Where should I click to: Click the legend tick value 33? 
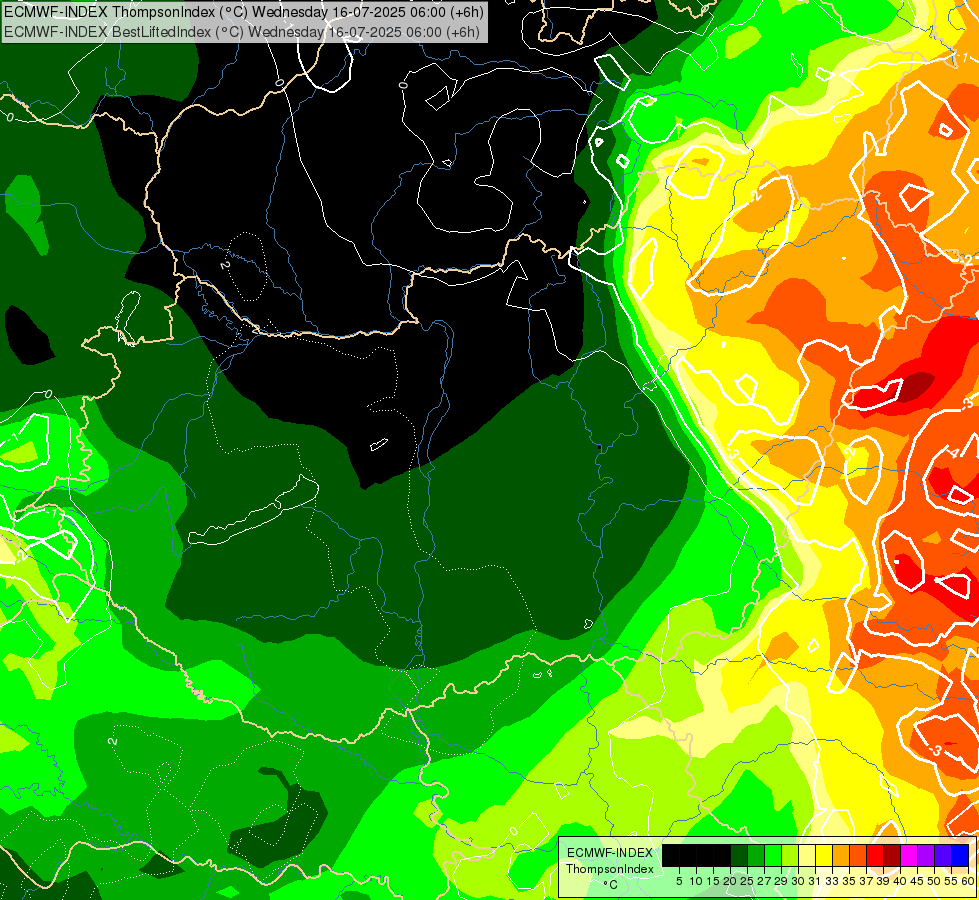tap(832, 881)
